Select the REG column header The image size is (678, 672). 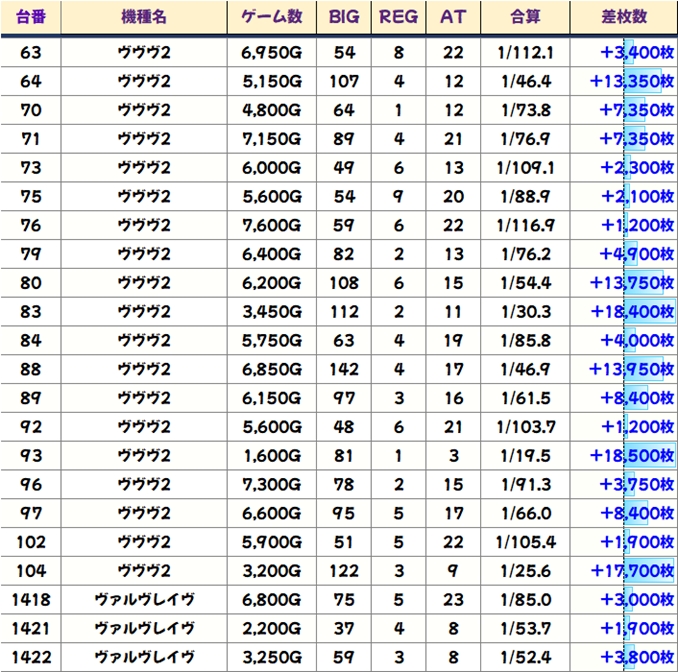click(x=399, y=17)
